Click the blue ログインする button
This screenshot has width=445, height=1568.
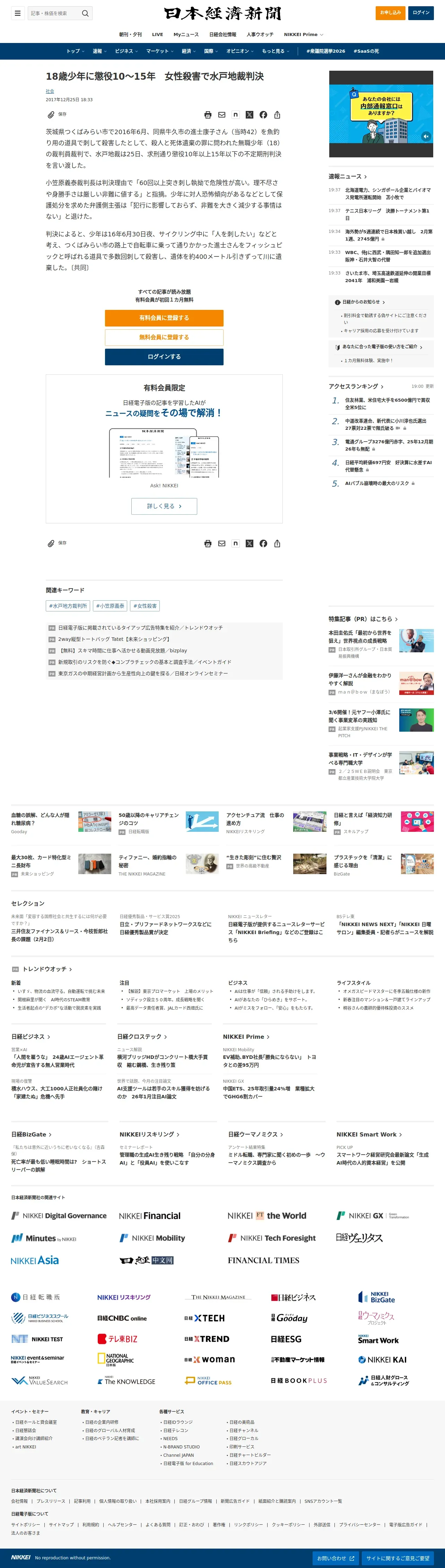(x=164, y=357)
